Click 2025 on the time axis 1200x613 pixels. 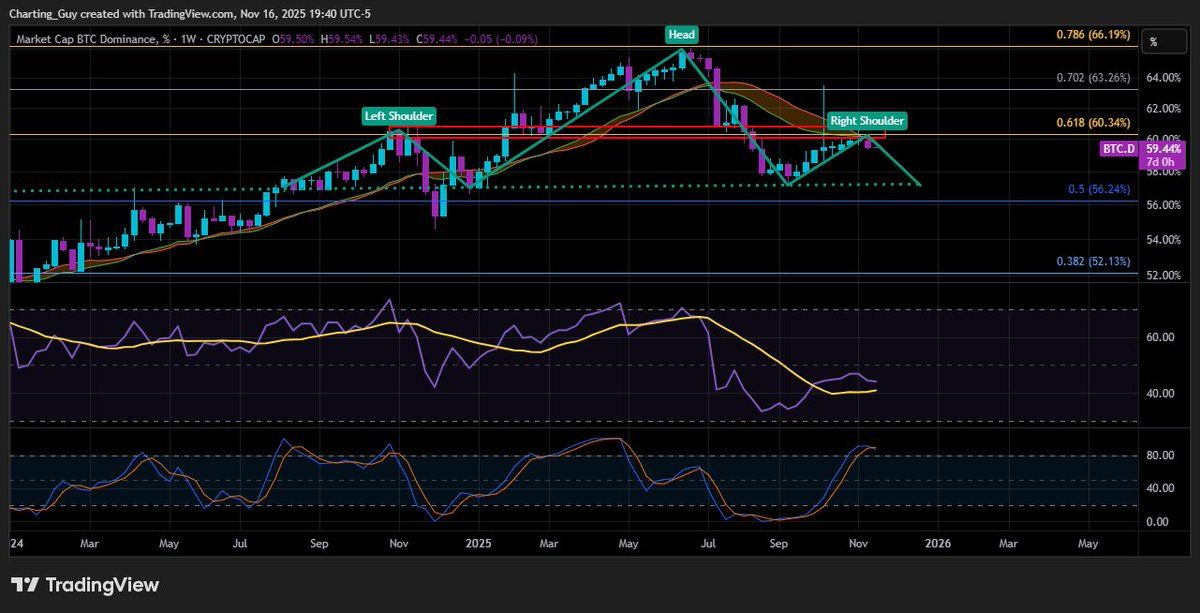coord(477,544)
